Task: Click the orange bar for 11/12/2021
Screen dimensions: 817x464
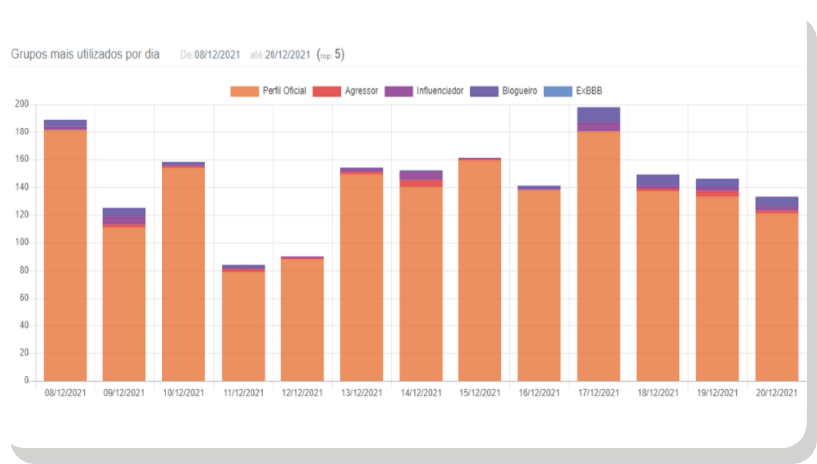Action: [243, 326]
